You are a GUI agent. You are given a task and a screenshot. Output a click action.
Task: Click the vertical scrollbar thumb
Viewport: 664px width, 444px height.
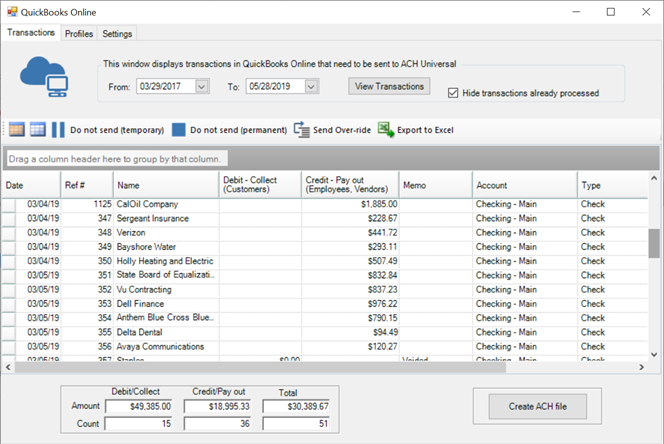point(654,243)
